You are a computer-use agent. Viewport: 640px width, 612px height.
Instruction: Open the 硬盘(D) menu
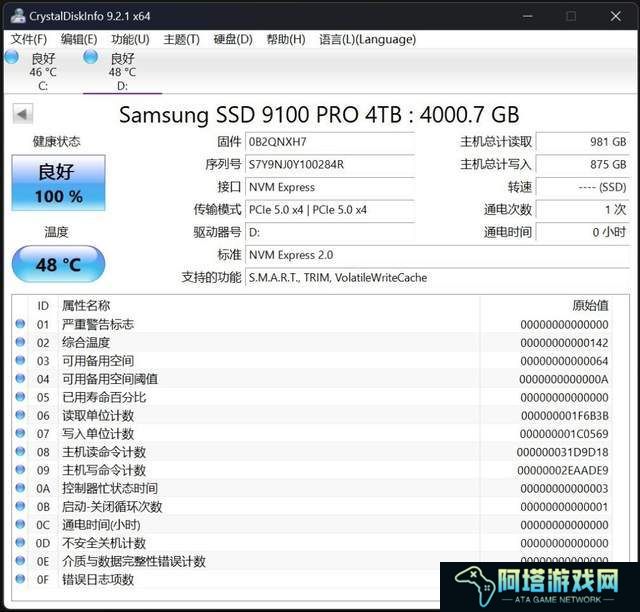coord(233,39)
